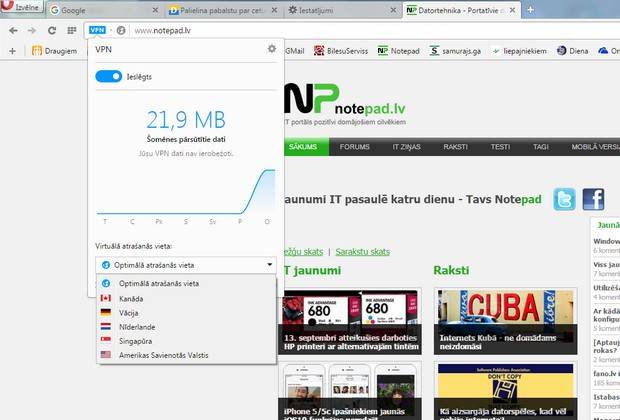Viewport: 620px width, 420px height.
Task: Click the VPN data usage graph
Action: pyautogui.click(x=186, y=192)
